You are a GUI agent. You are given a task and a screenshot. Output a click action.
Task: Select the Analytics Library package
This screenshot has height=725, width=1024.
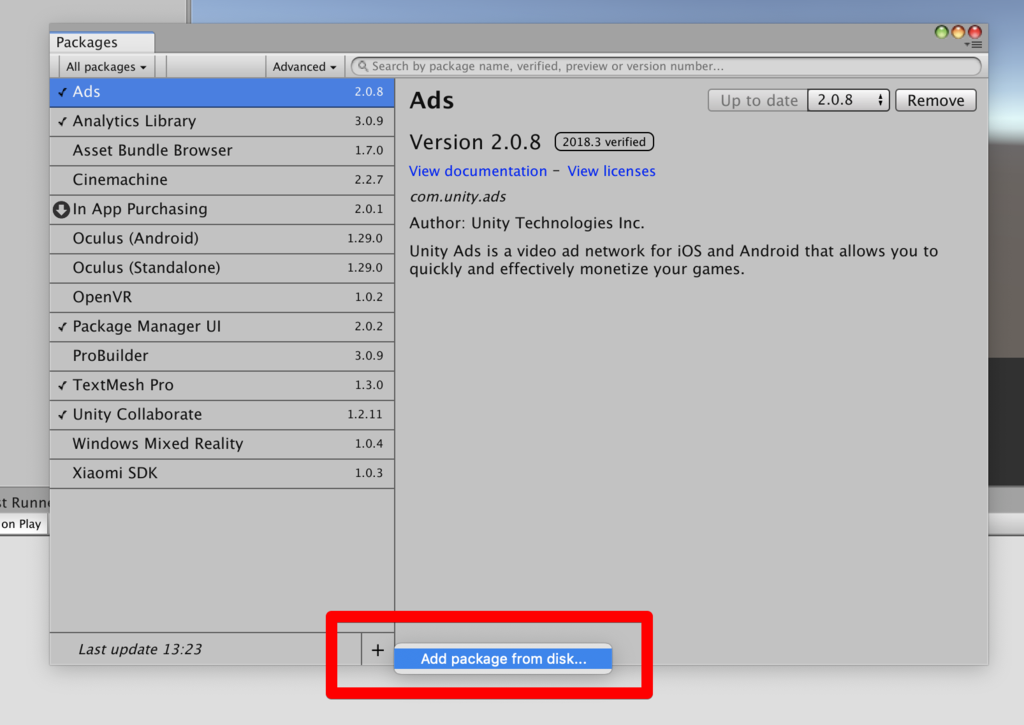[x=222, y=121]
